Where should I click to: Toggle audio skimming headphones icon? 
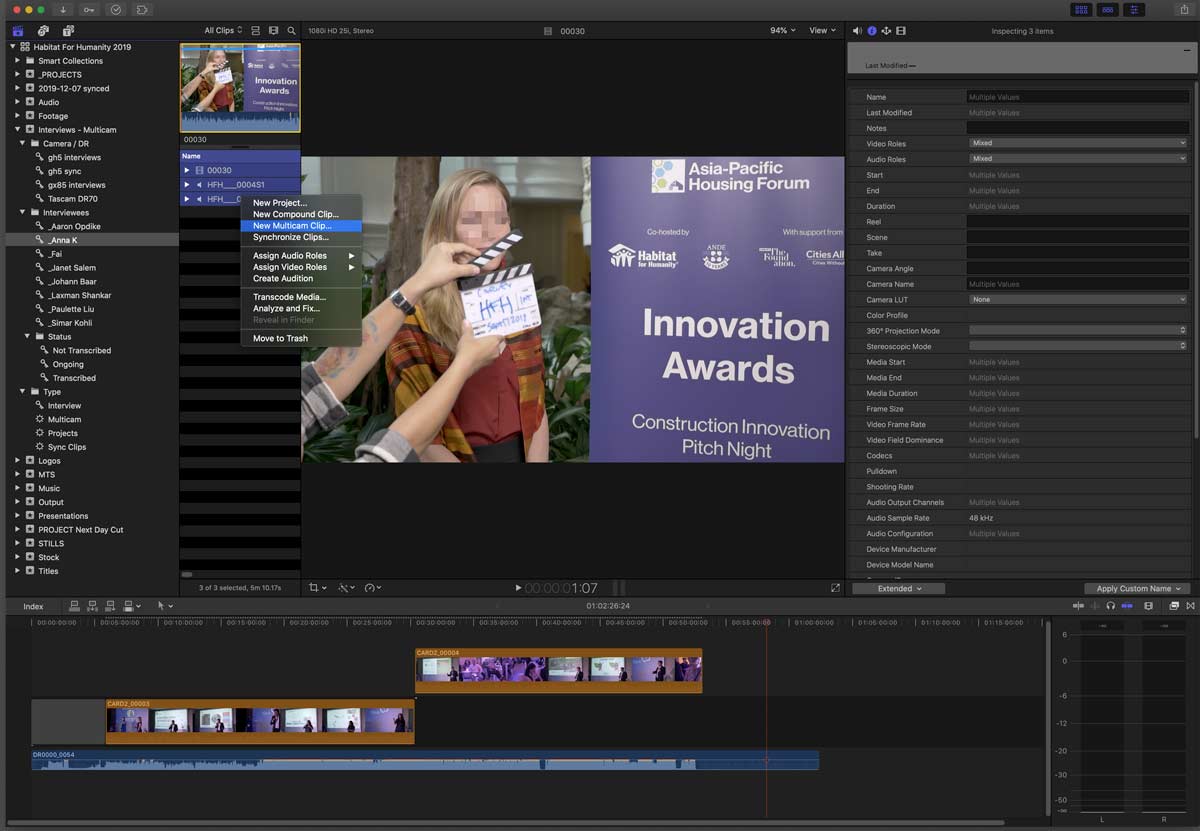point(1110,606)
